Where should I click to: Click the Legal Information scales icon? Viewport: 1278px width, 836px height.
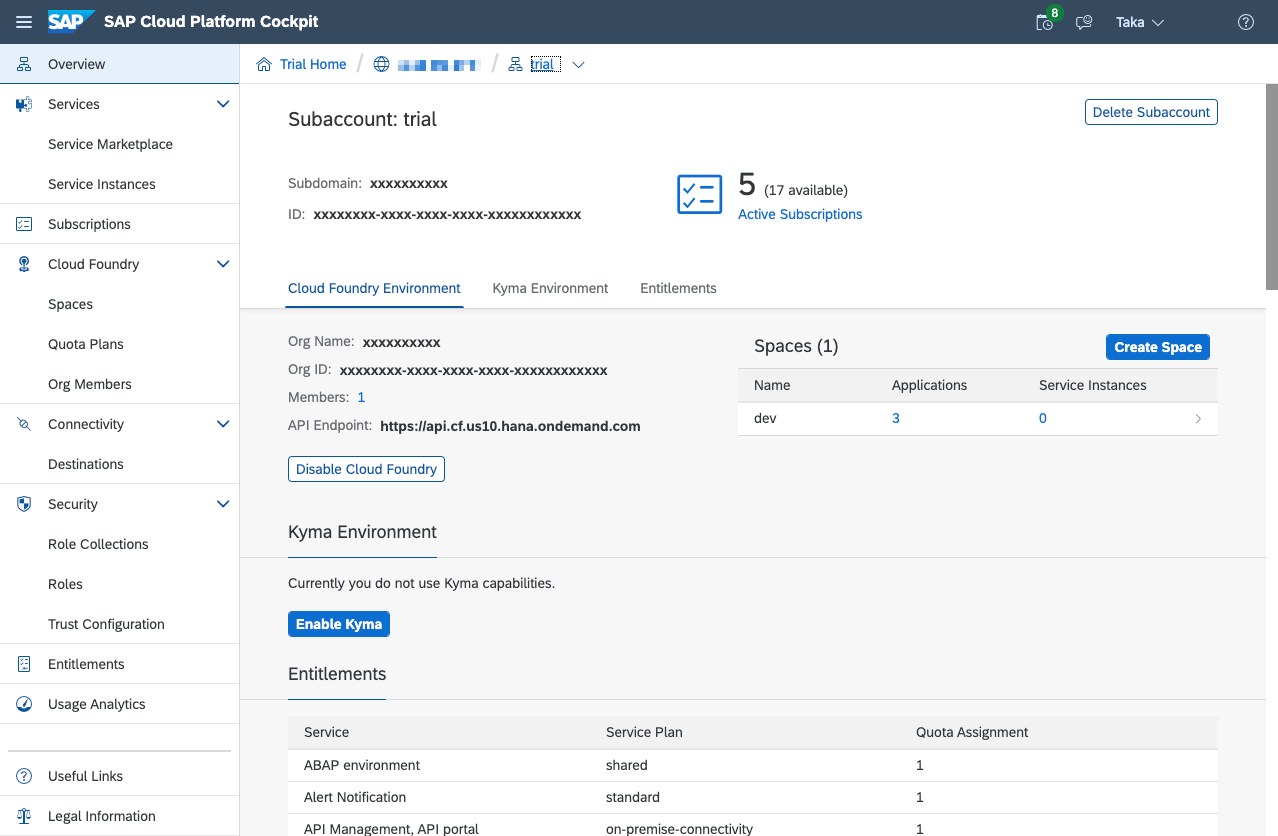pos(25,816)
